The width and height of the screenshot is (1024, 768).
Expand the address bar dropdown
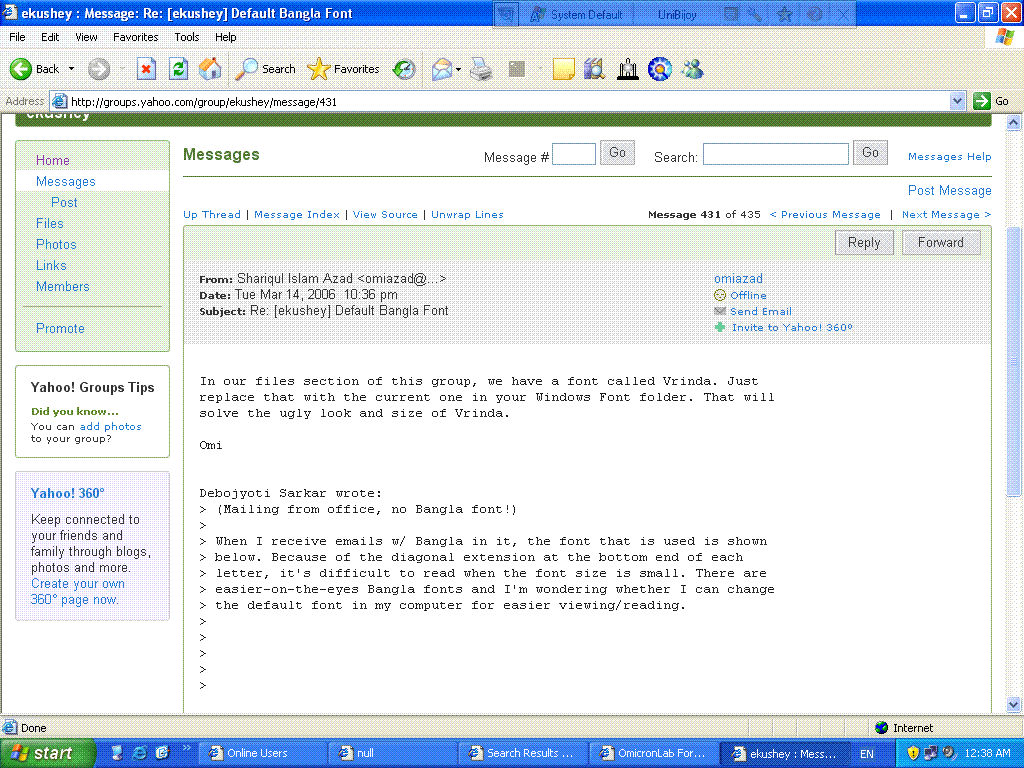click(957, 101)
